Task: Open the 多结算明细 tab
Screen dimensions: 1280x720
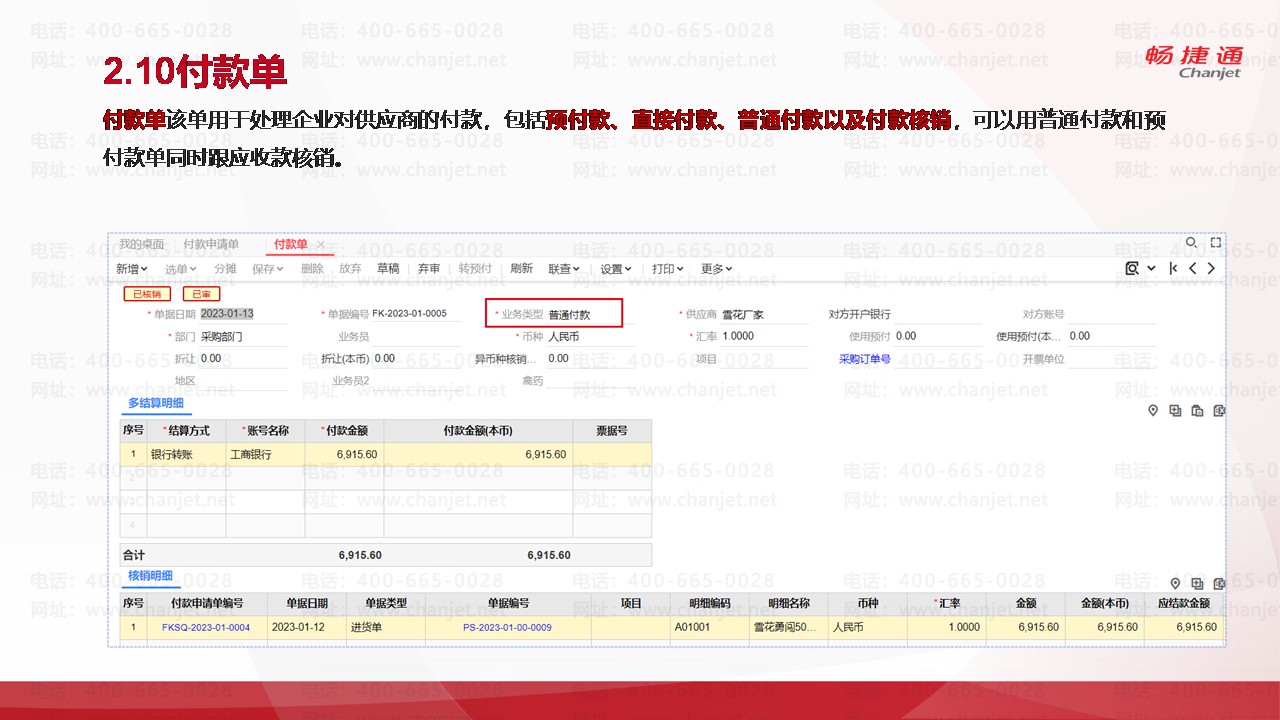Action: [155, 403]
